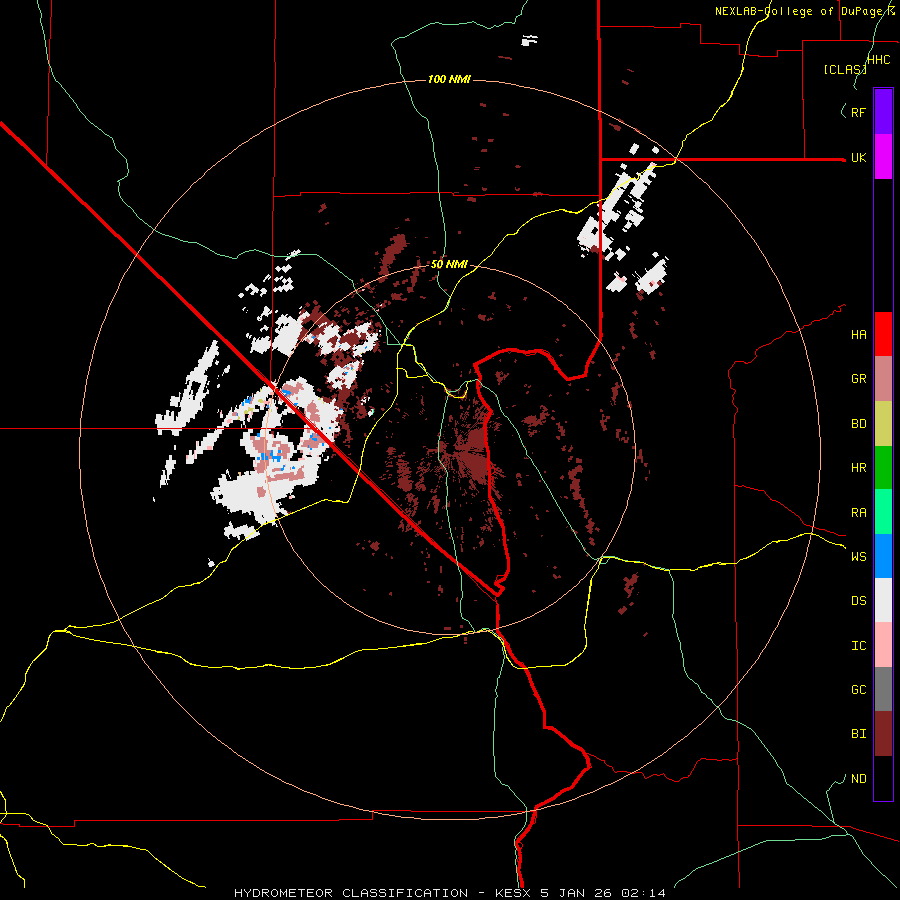Click the "UK" legend label

tap(858, 157)
